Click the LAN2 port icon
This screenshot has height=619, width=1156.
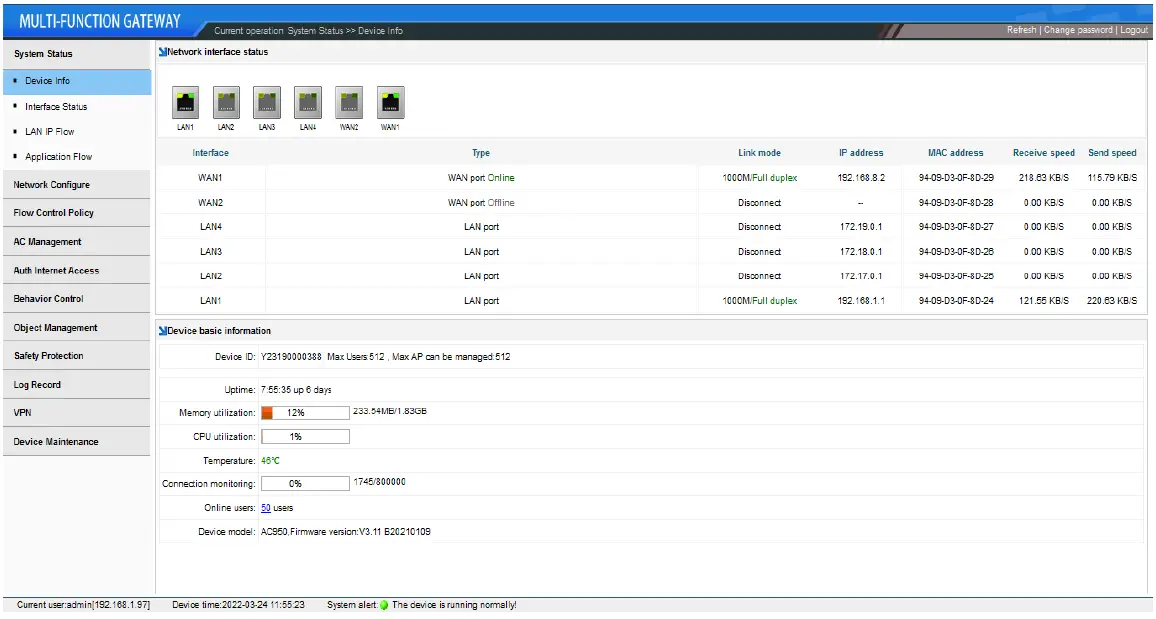coord(226,100)
